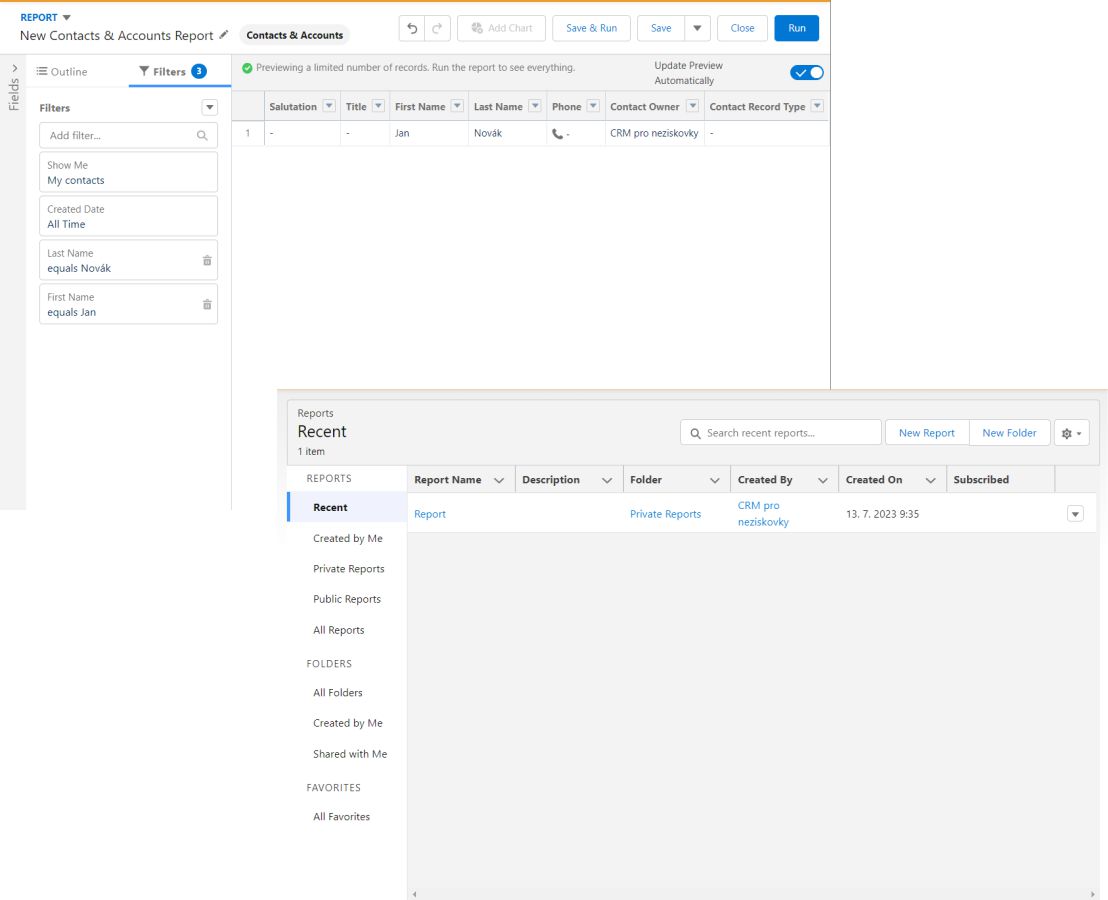Open row actions dropdown for Report
Image resolution: width=1108 pixels, height=900 pixels.
pyautogui.click(x=1075, y=514)
